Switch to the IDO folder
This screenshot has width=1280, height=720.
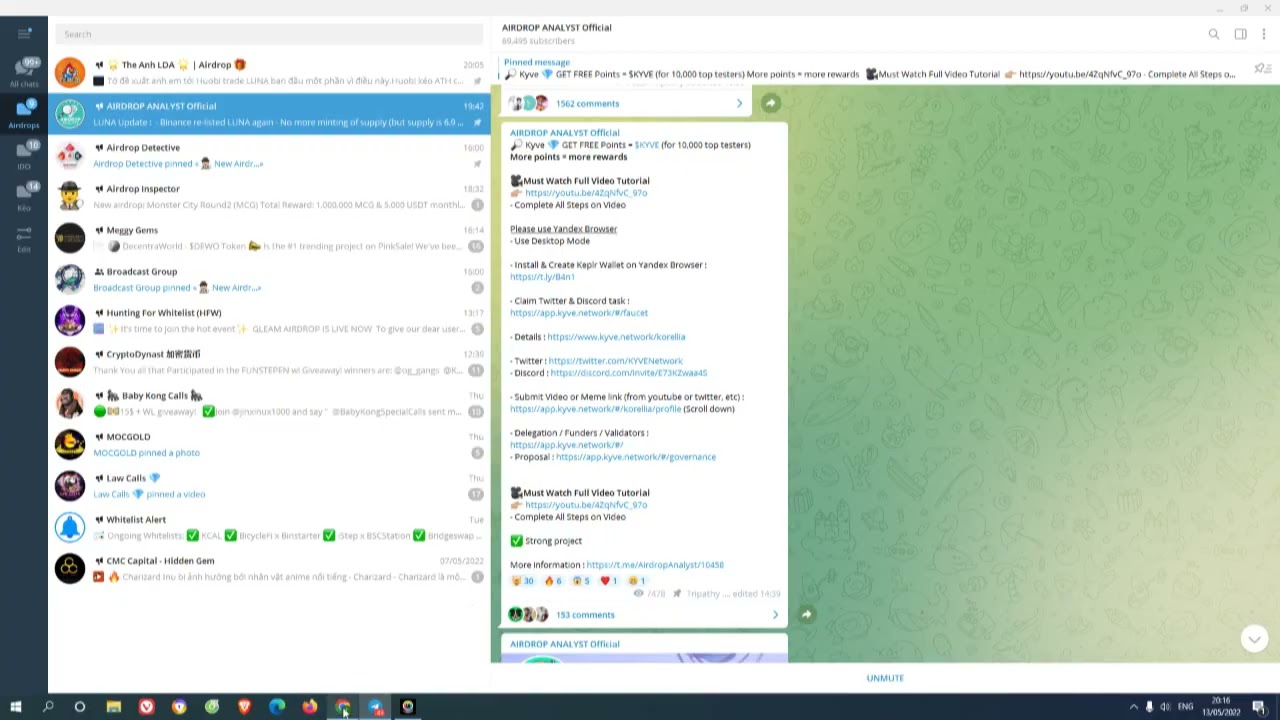click(24, 155)
